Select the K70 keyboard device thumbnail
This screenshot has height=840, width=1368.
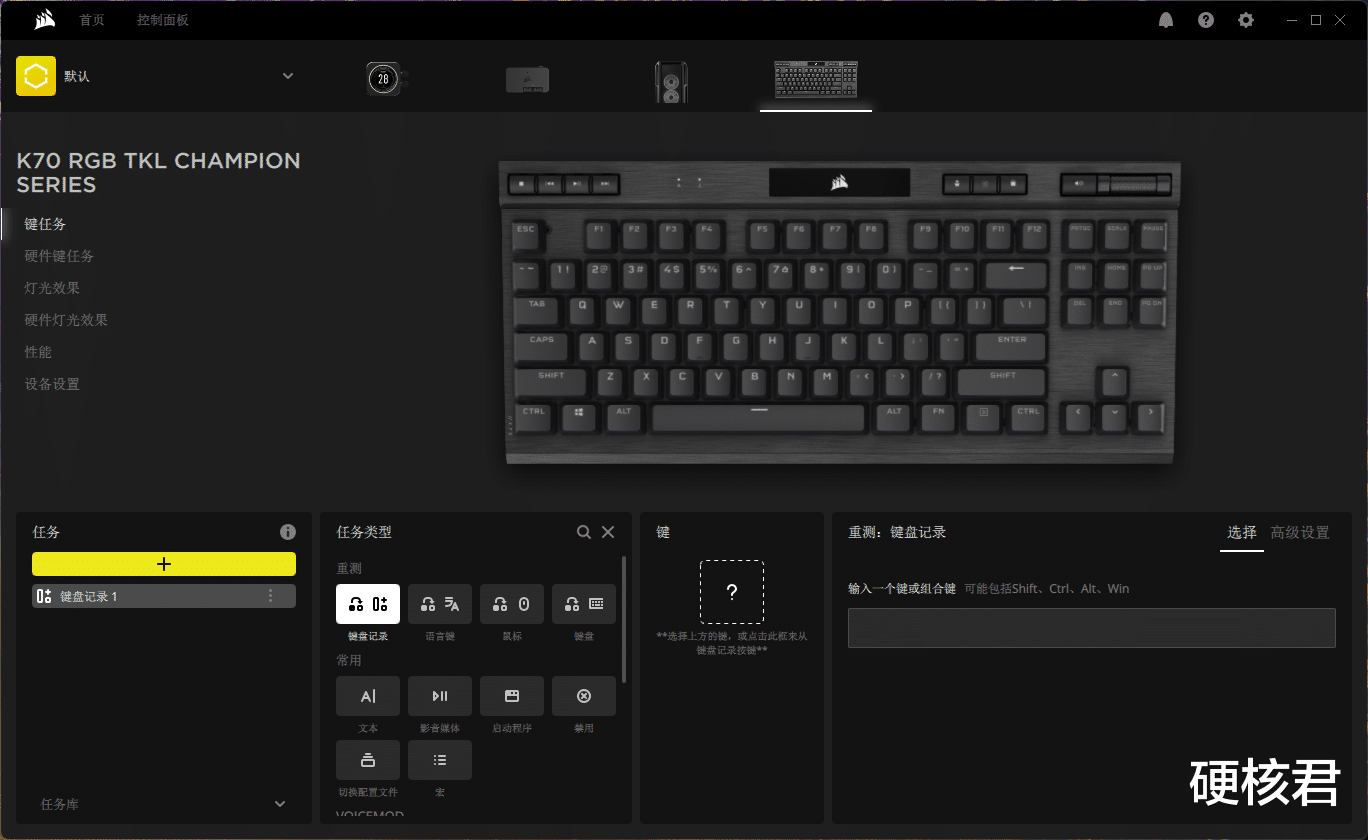coord(816,78)
